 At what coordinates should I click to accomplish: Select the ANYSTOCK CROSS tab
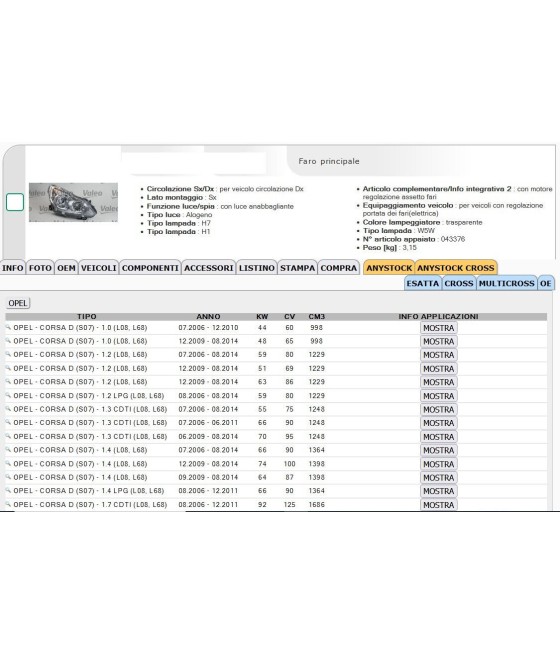point(456,268)
